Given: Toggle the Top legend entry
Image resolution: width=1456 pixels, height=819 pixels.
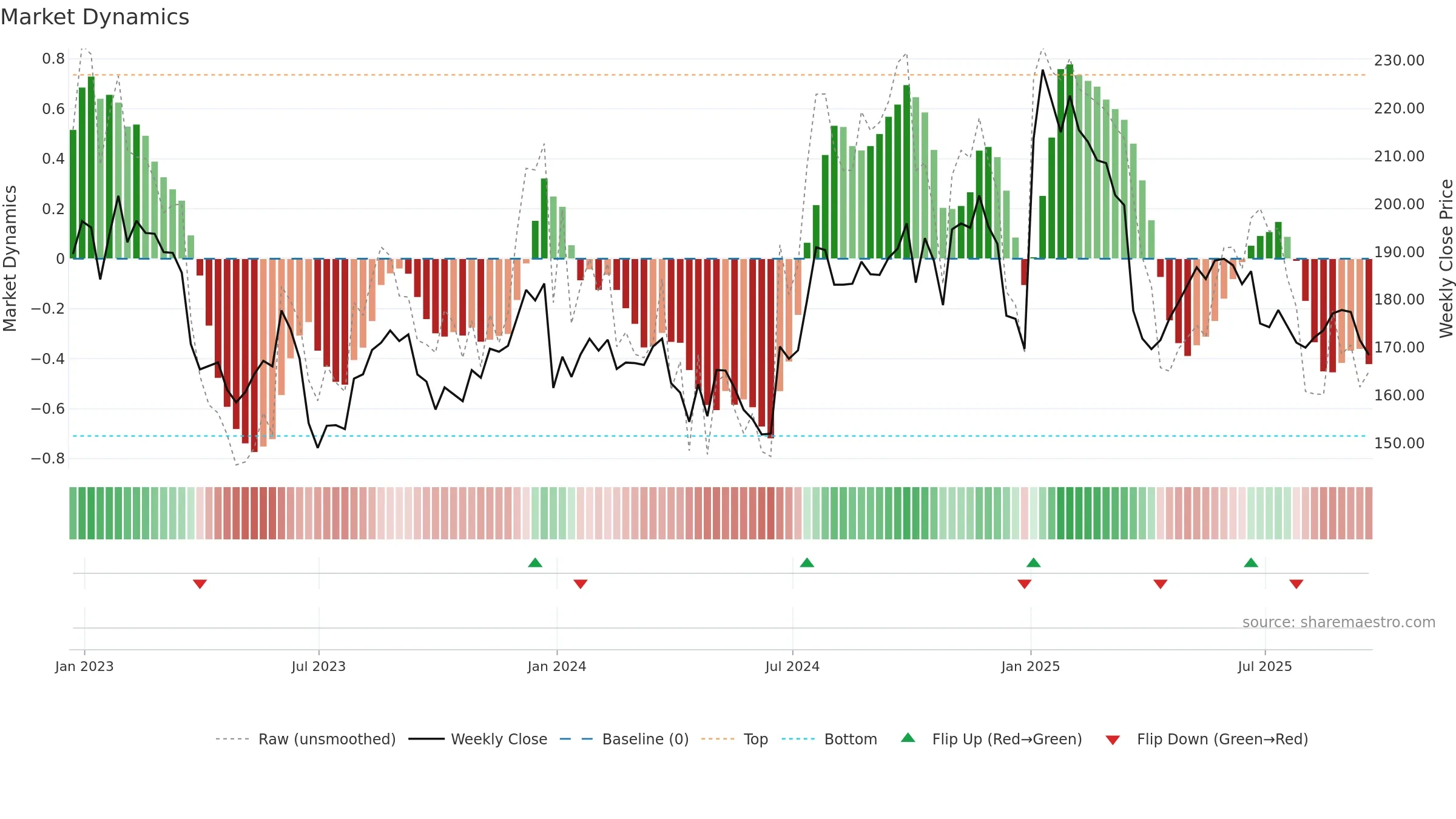Looking at the screenshot, I should point(735,739).
